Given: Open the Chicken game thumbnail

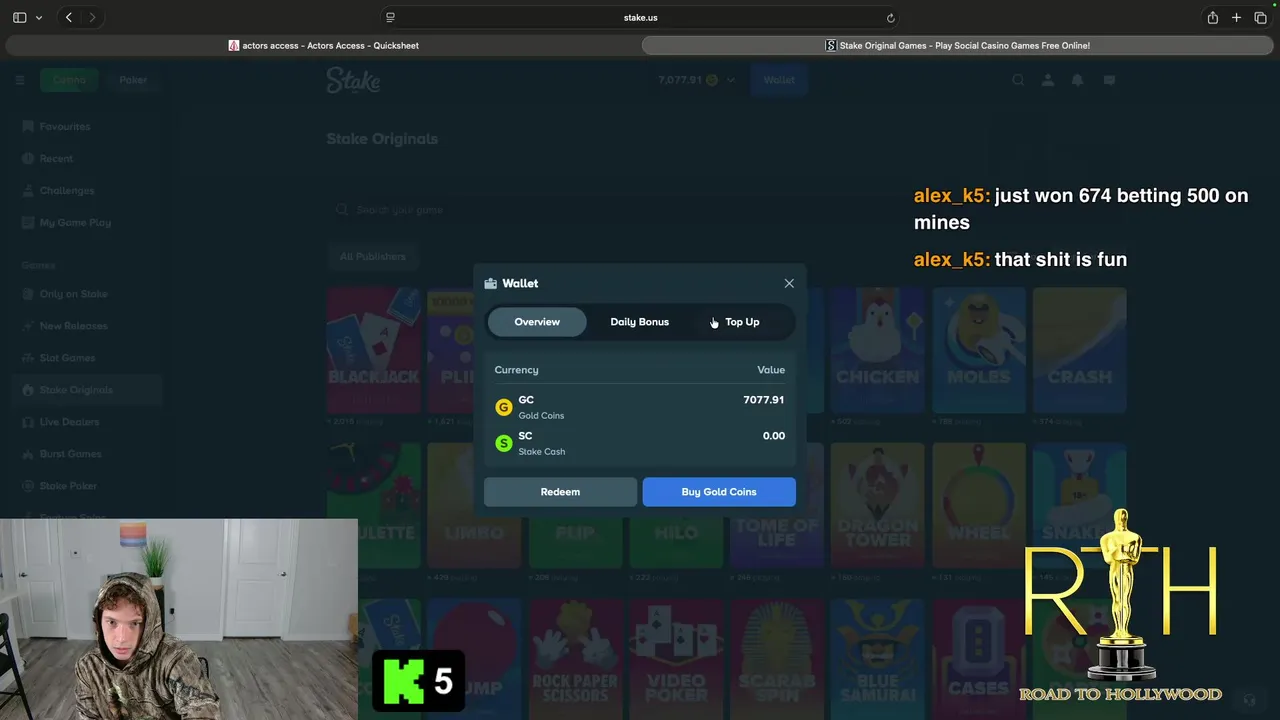Looking at the screenshot, I should coord(877,351).
